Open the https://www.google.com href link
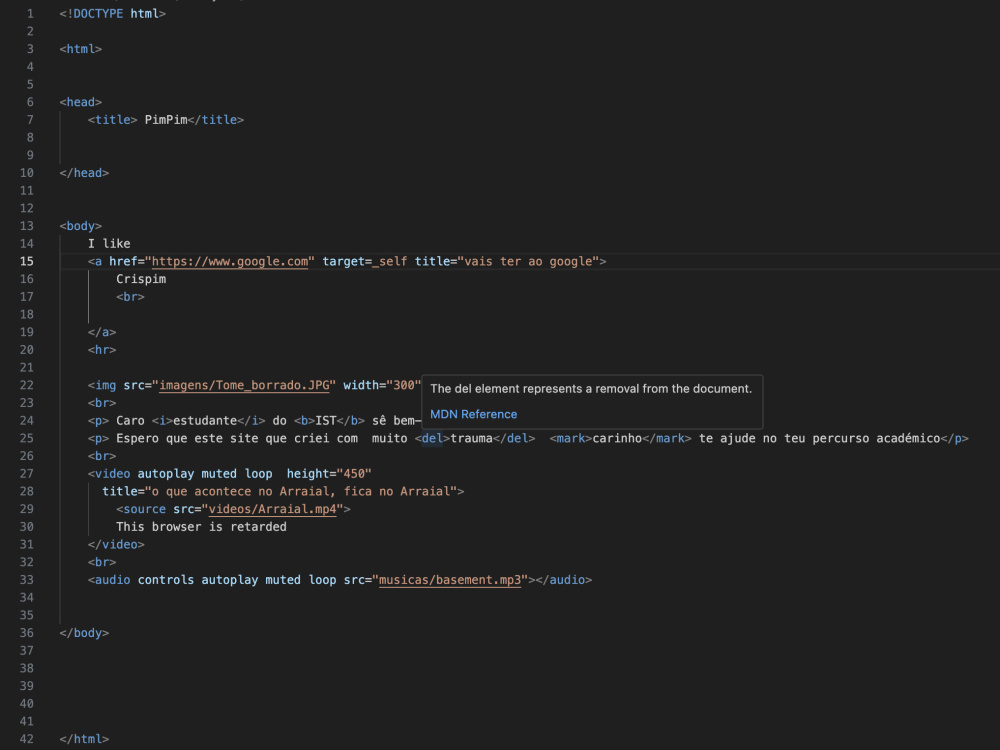 point(230,261)
